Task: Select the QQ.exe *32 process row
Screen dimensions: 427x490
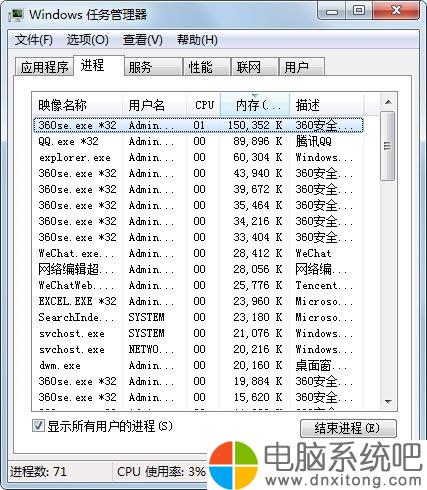Action: point(198,141)
